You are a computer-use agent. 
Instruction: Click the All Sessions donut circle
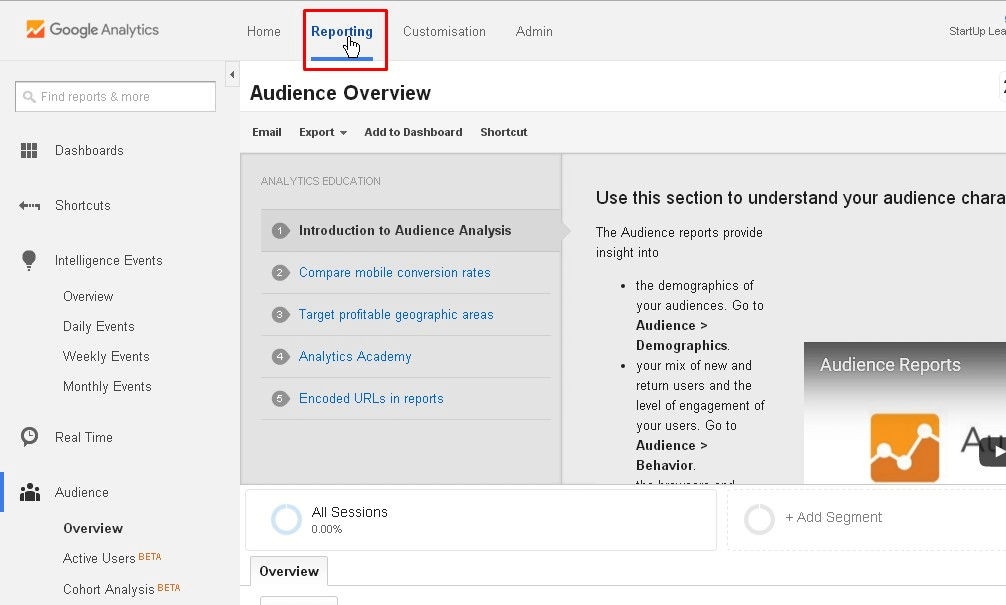pos(286,519)
